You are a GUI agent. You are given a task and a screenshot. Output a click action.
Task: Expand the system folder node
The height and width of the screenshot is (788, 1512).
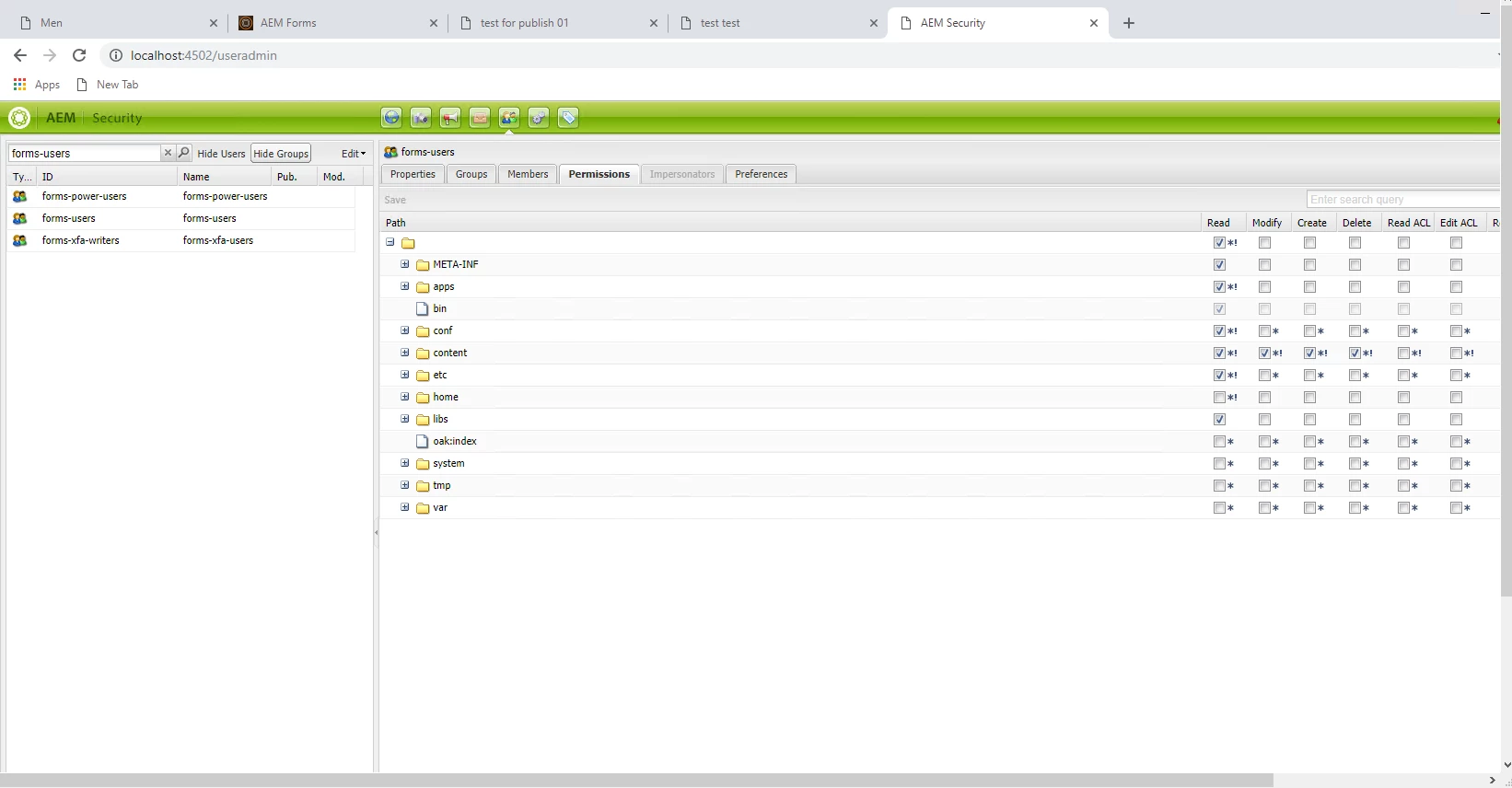pyautogui.click(x=404, y=463)
